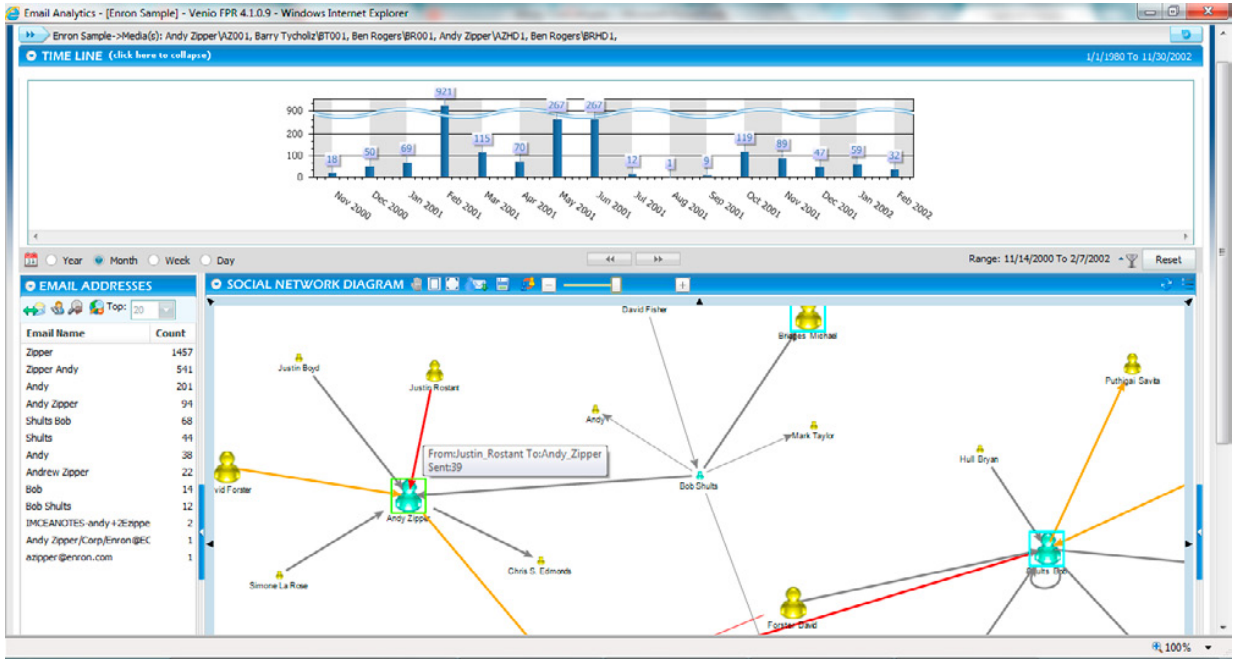Select the azipper@enron.com email row

coord(109,557)
